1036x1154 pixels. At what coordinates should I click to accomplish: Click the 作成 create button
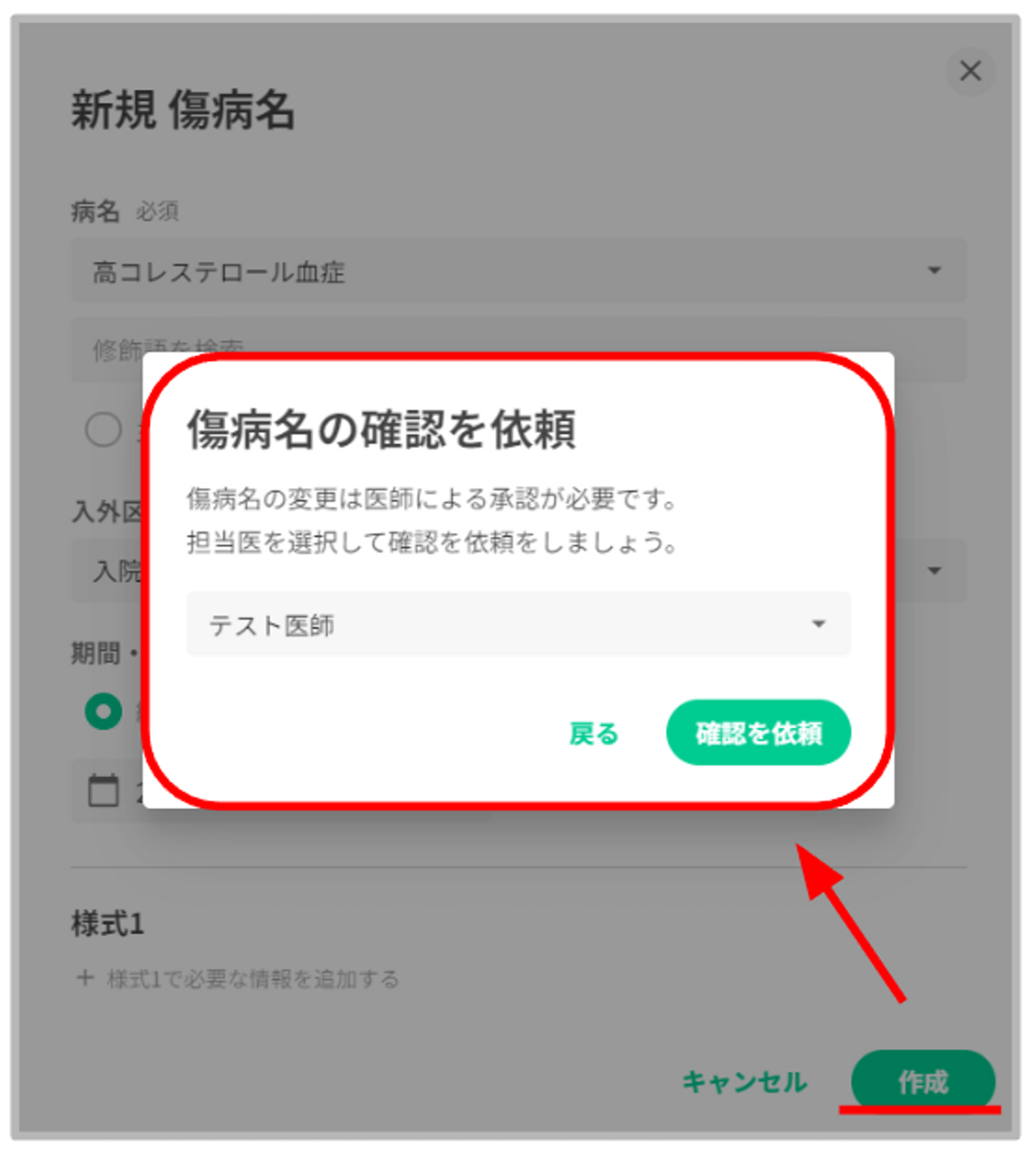(923, 1081)
